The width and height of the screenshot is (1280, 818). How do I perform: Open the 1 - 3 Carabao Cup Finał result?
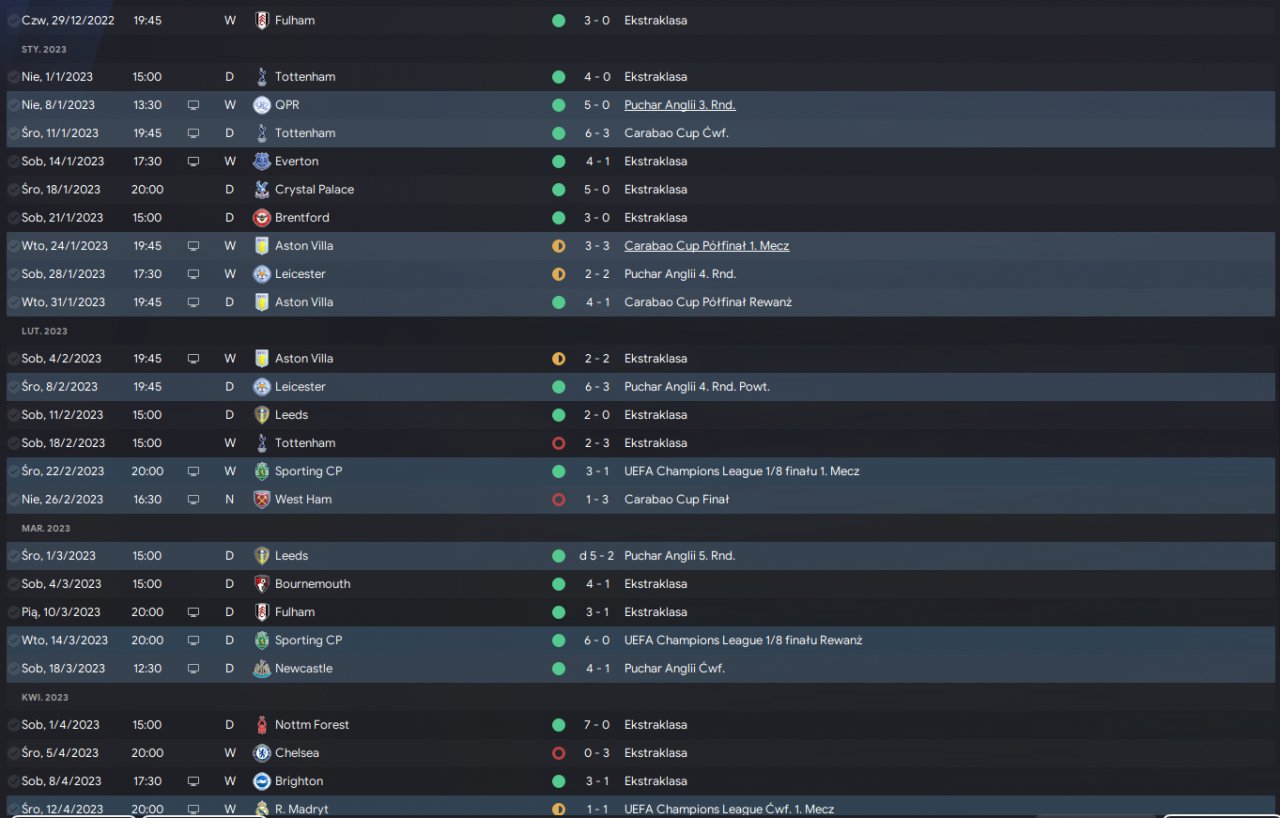click(597, 499)
